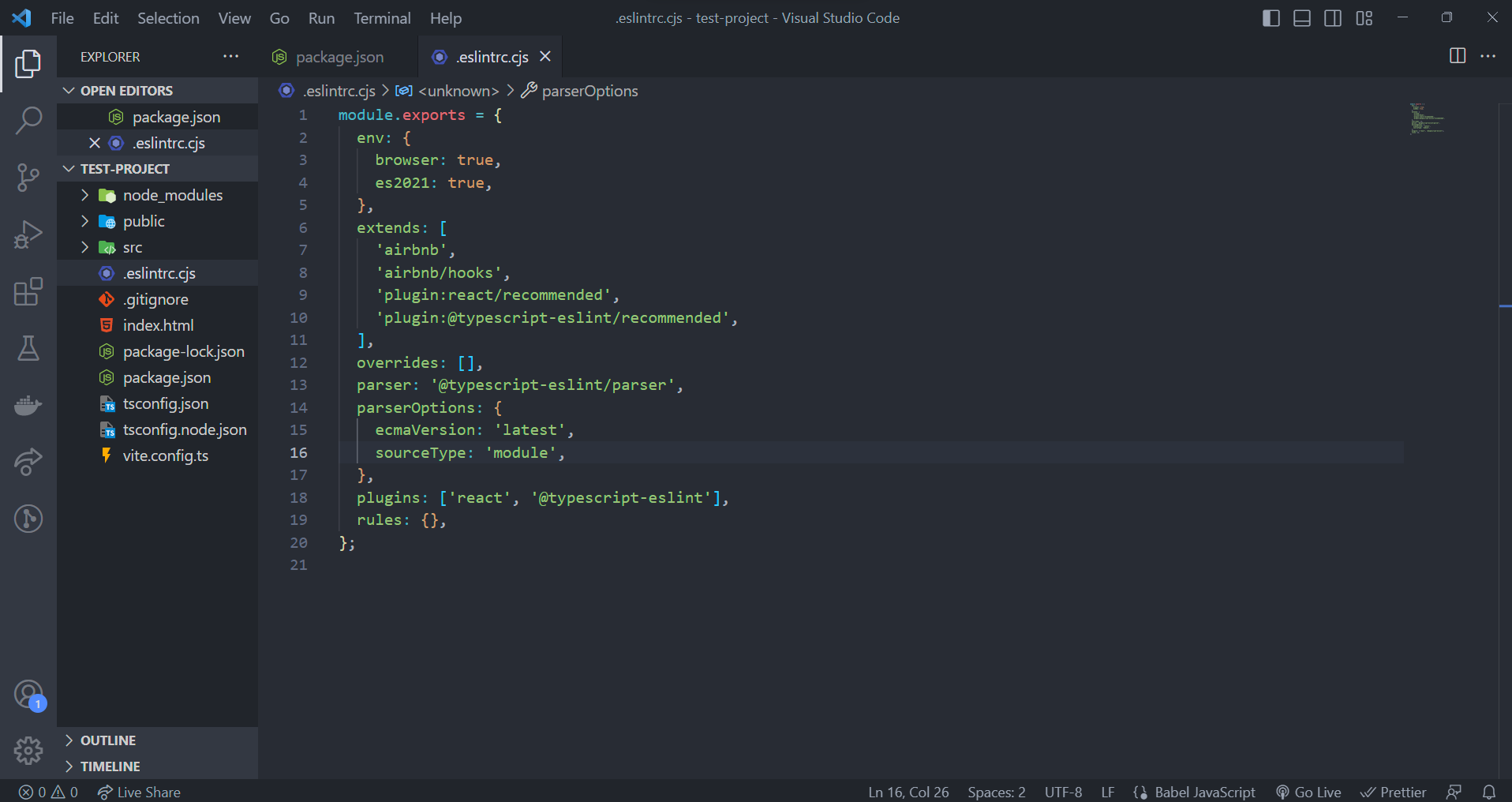Image resolution: width=1512 pixels, height=802 pixels.
Task: Open the Accounts menu
Action: click(x=28, y=695)
